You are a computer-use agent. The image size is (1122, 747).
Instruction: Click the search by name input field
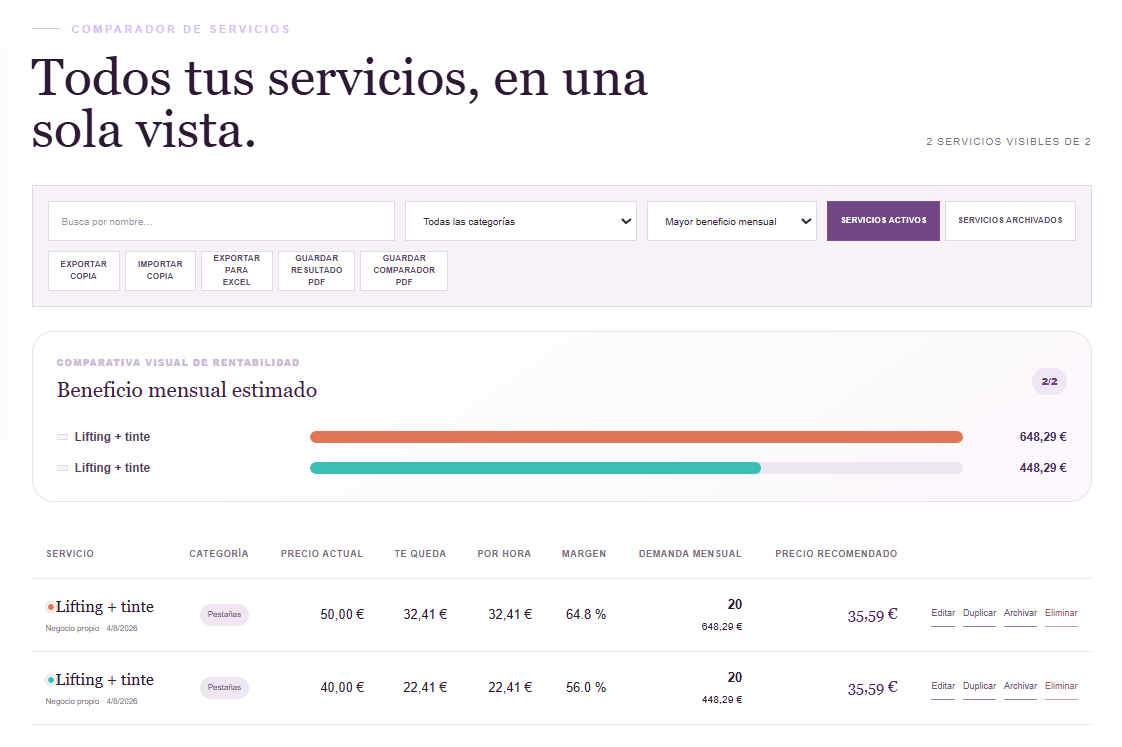click(x=221, y=221)
